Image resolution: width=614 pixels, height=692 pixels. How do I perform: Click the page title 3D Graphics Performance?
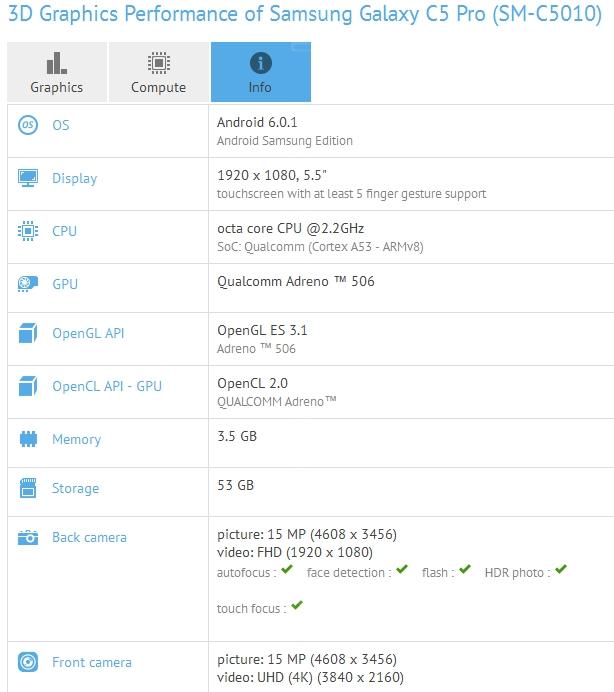(305, 14)
